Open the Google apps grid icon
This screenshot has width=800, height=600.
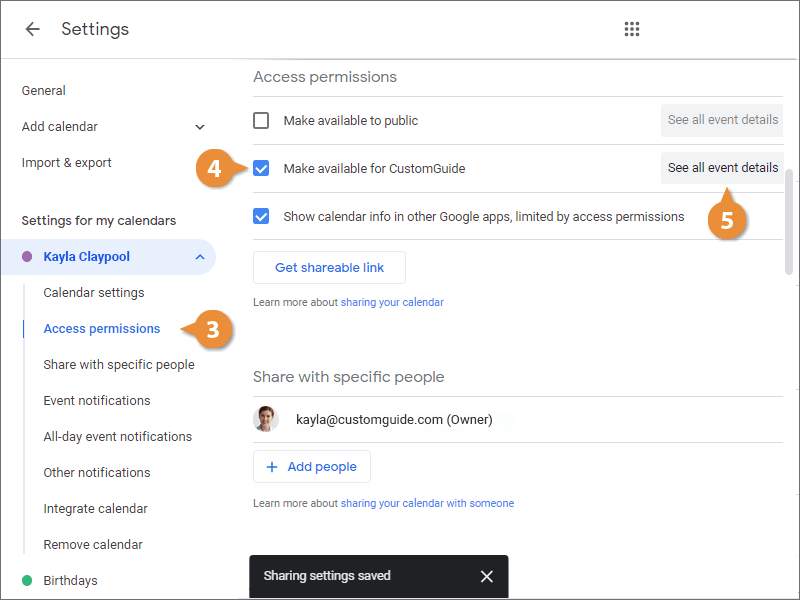[x=632, y=29]
